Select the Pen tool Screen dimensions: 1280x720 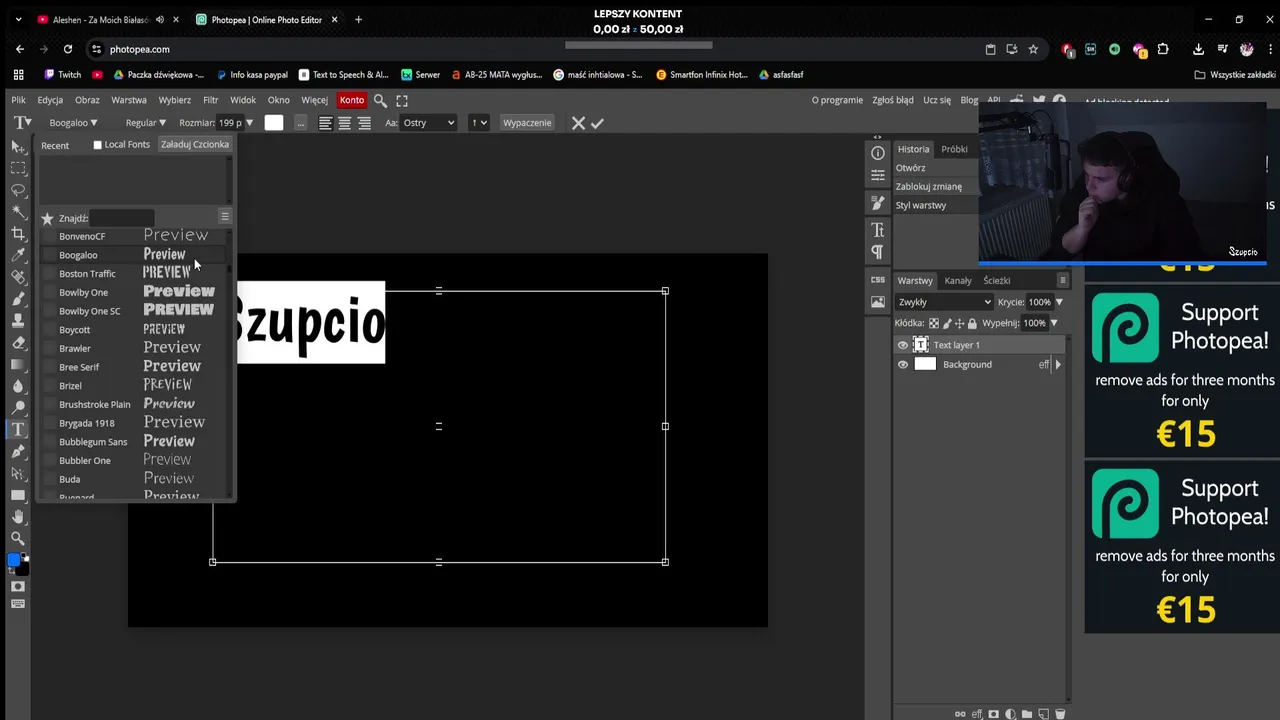[x=18, y=452]
